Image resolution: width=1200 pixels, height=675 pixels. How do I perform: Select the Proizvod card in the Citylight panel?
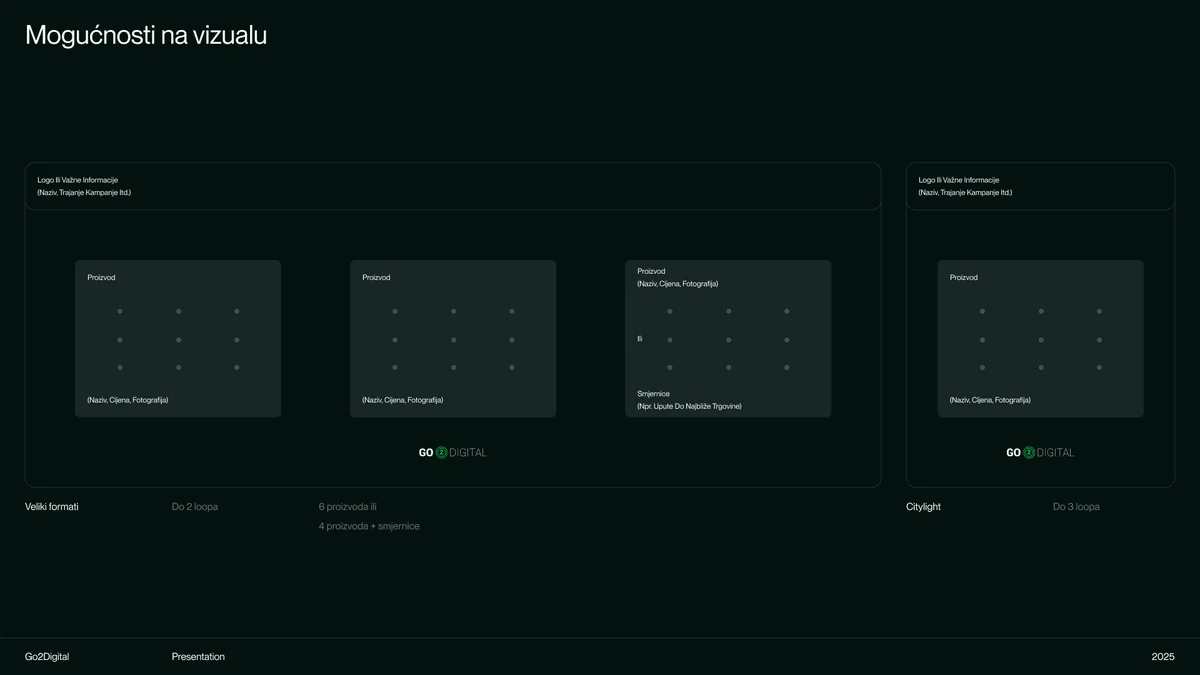tap(1040, 339)
